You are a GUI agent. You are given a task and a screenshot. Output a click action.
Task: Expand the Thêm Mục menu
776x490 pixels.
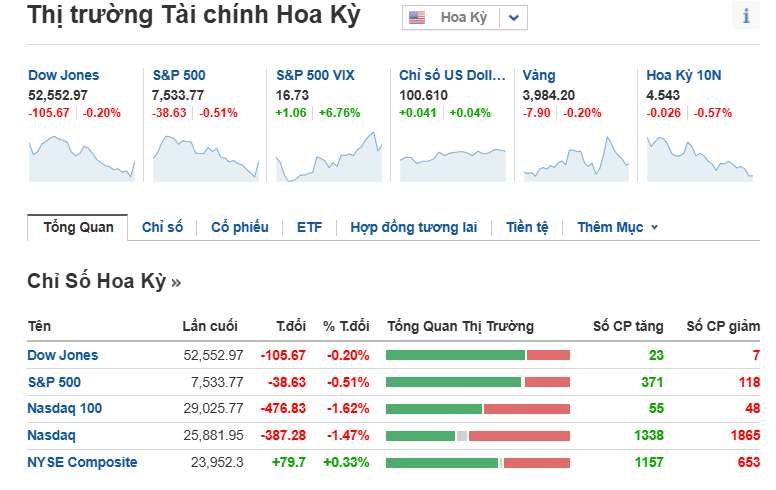coord(618,227)
